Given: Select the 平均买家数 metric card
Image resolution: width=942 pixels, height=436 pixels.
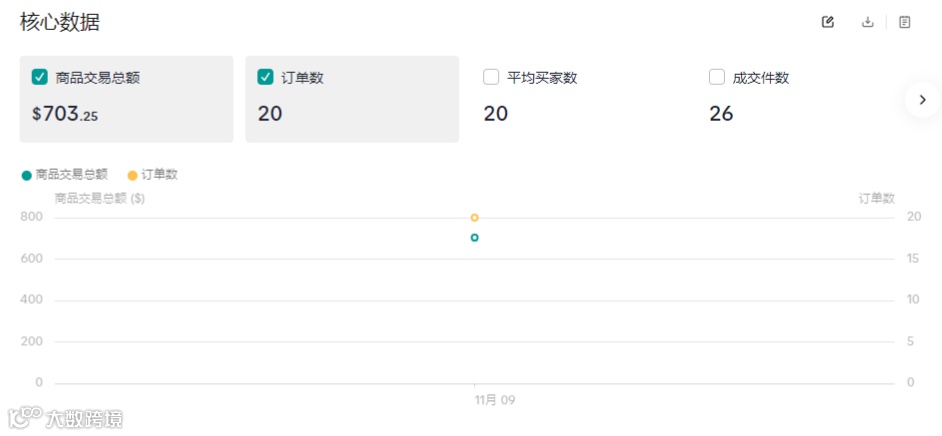Looking at the screenshot, I should [578, 99].
